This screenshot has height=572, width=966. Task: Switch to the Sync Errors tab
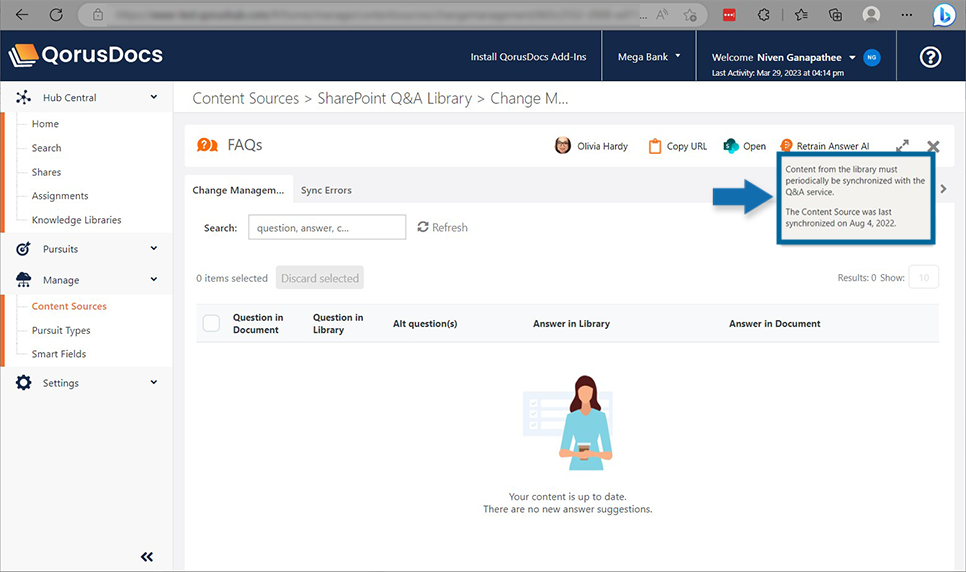tap(326, 190)
